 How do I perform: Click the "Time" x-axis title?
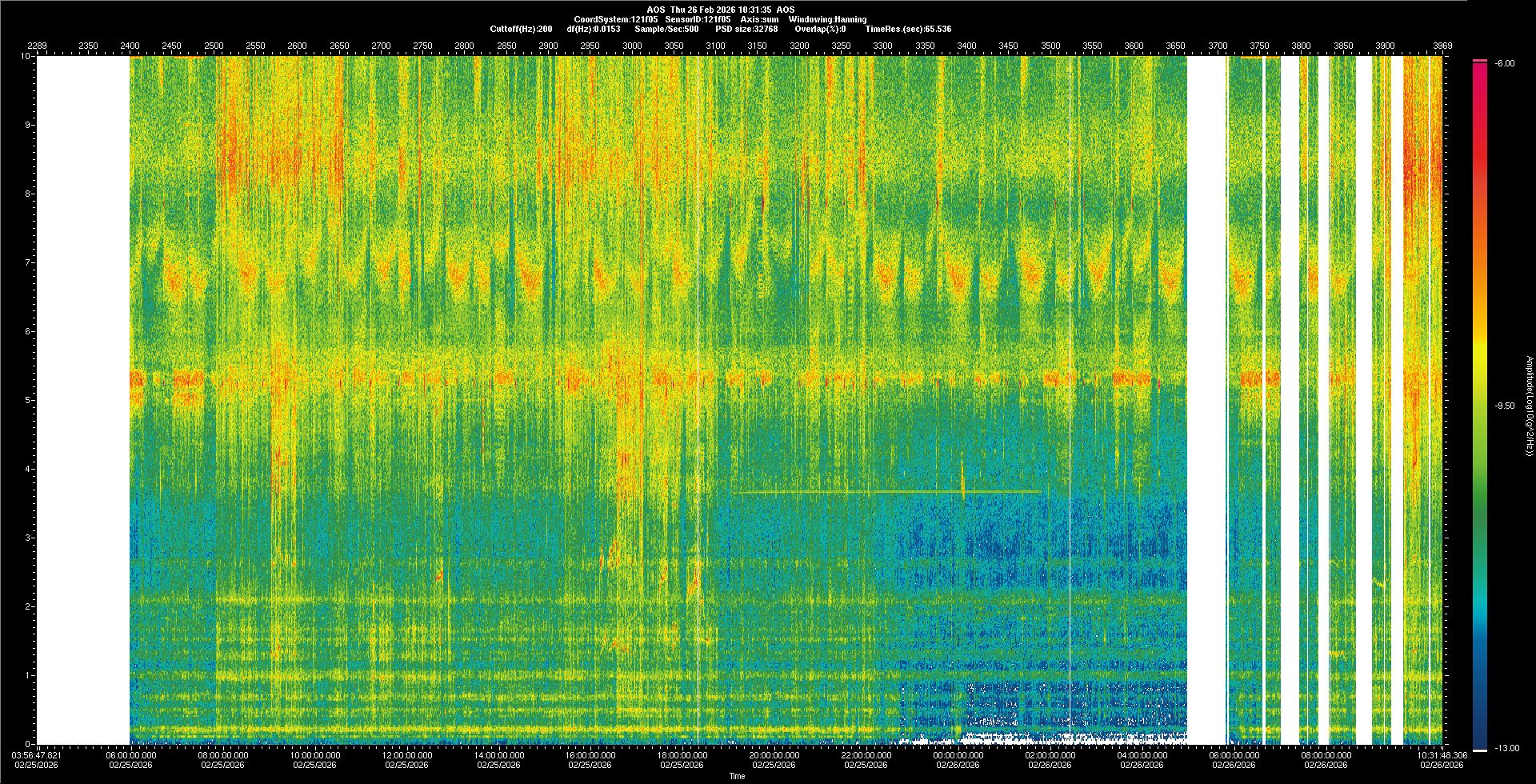[x=737, y=776]
